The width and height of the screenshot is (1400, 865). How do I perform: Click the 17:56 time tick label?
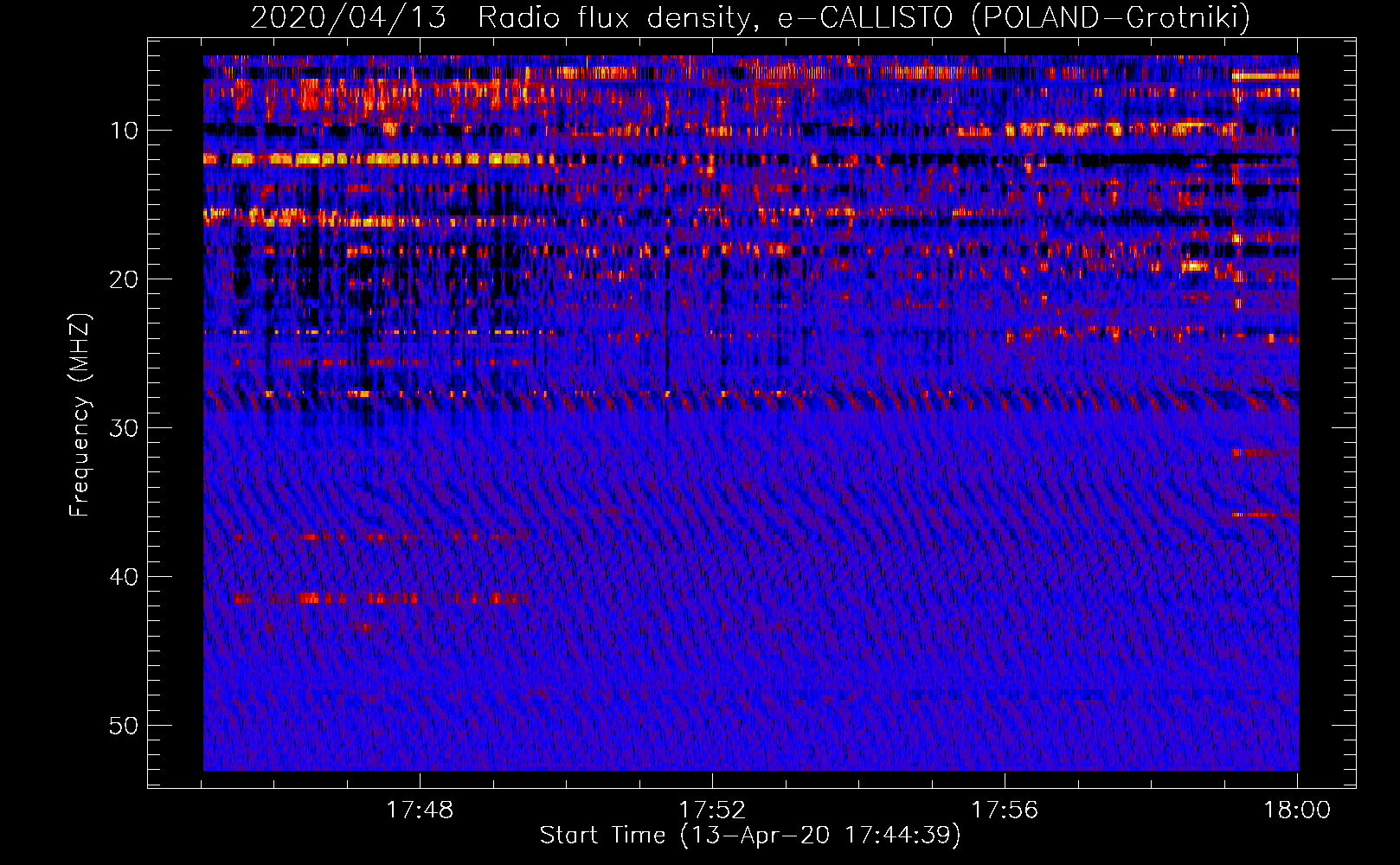[1005, 811]
